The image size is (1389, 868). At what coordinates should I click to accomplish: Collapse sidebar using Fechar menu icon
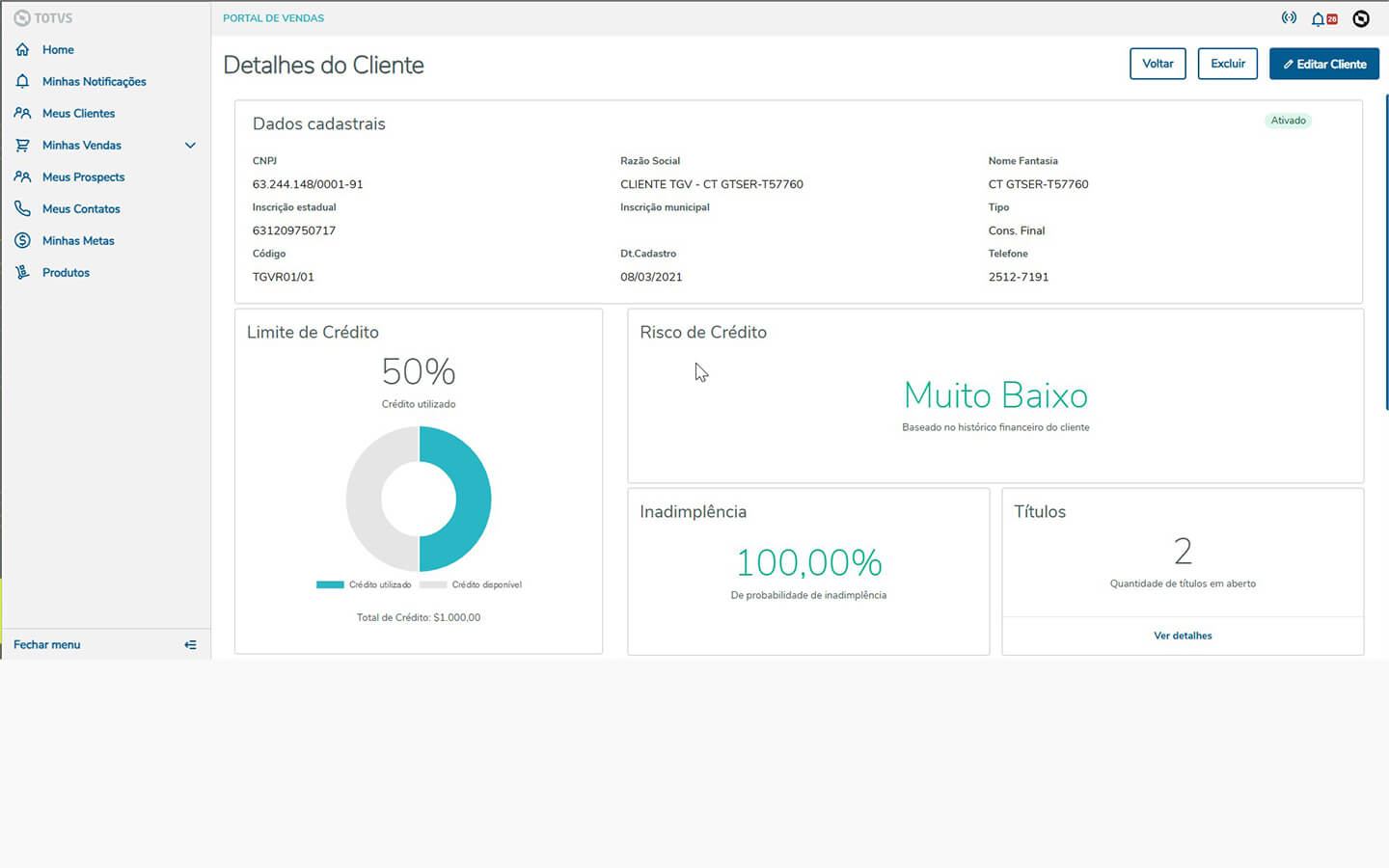click(190, 644)
